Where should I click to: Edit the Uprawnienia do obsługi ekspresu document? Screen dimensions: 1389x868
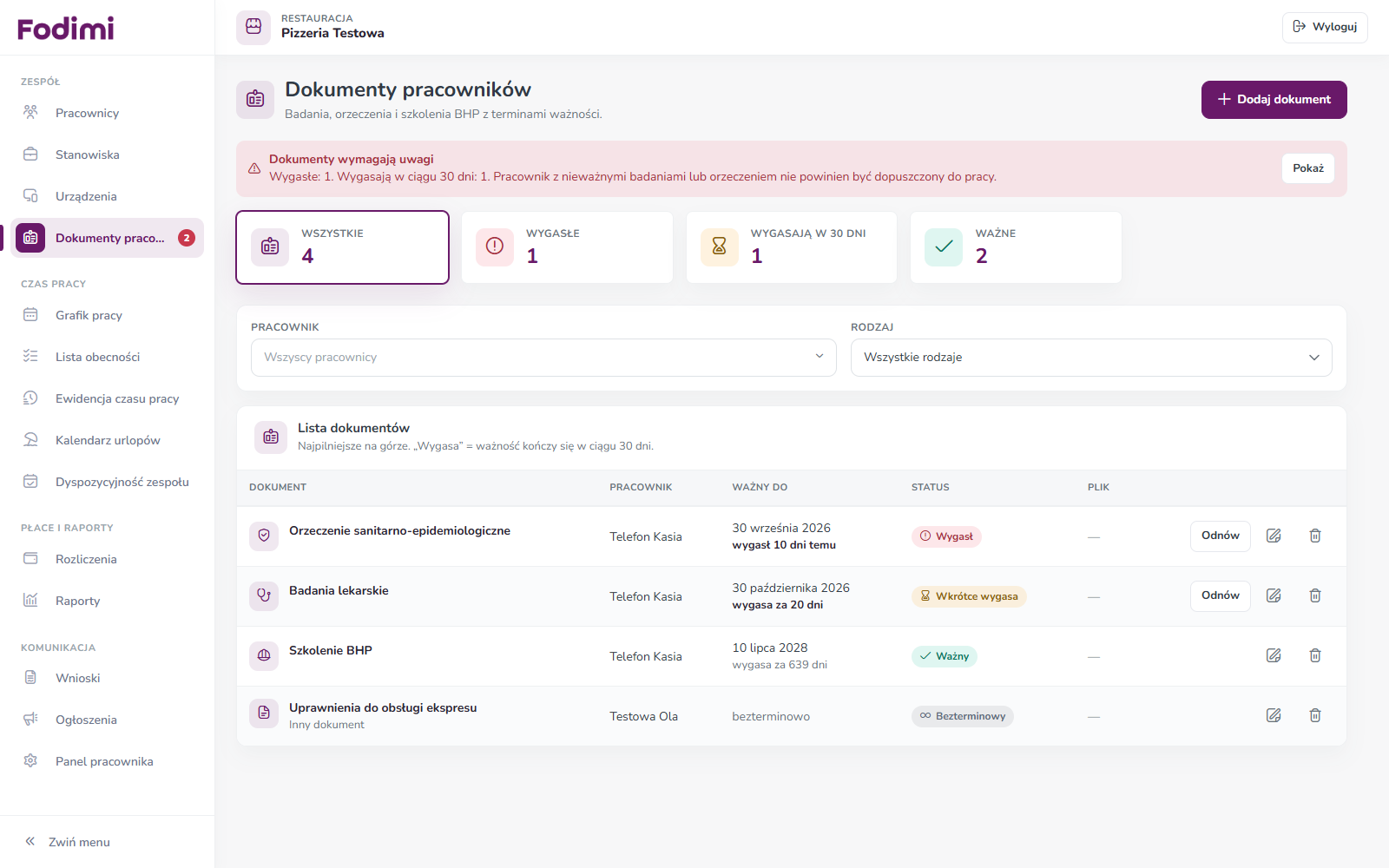coord(1274,715)
